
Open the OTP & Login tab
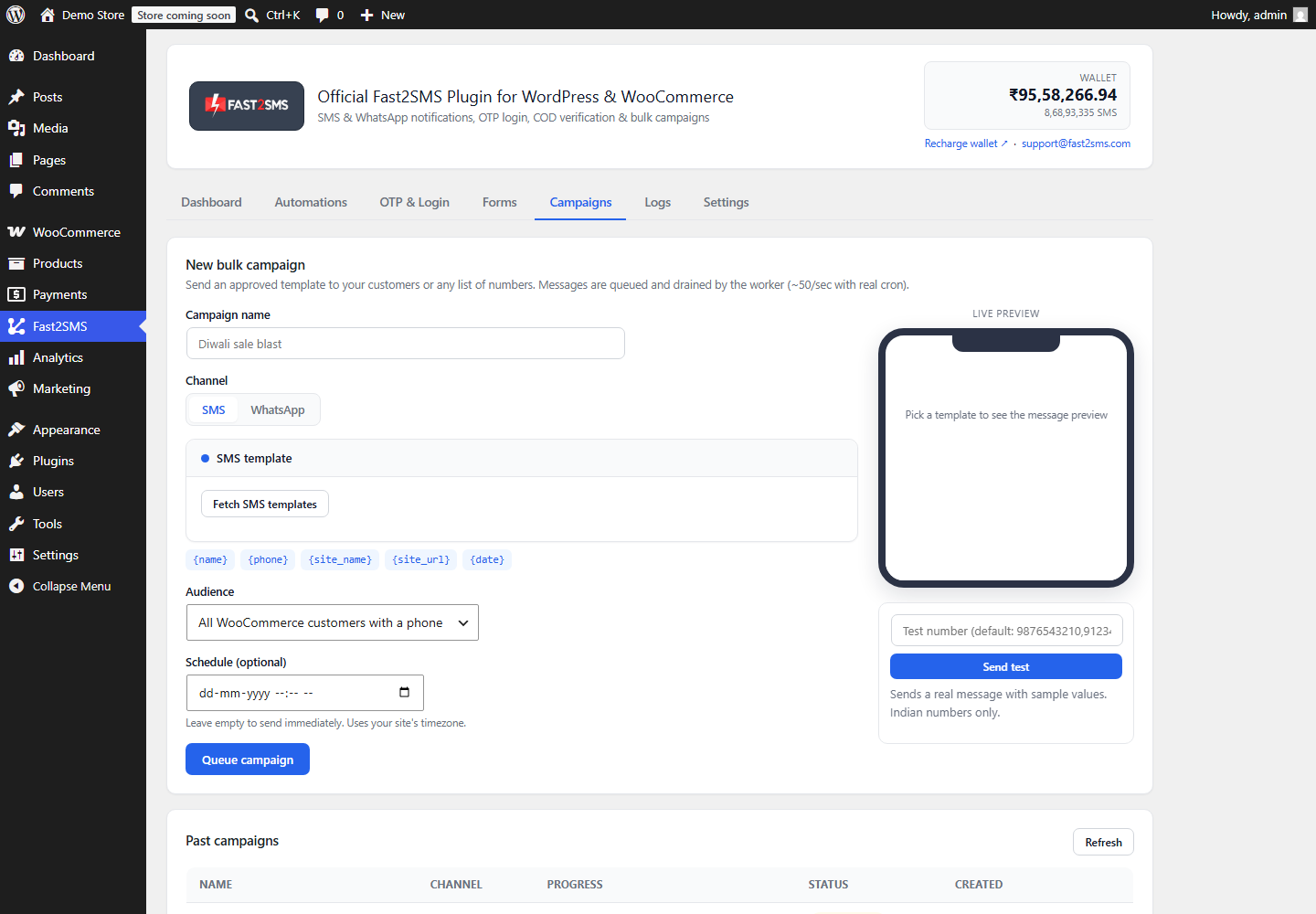[x=414, y=202]
